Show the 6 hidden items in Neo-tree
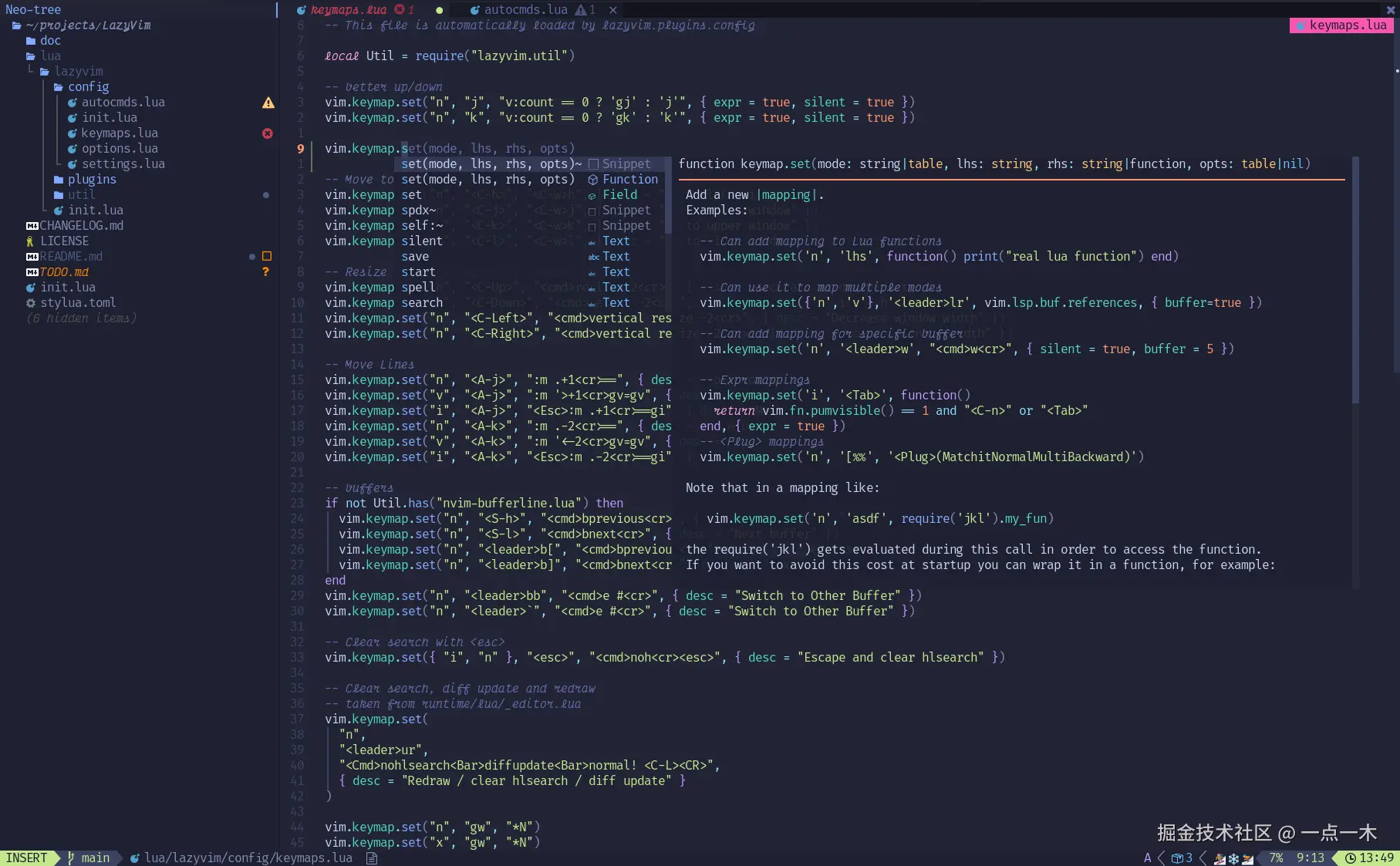Screen dimensions: 1400x866 [x=81, y=318]
